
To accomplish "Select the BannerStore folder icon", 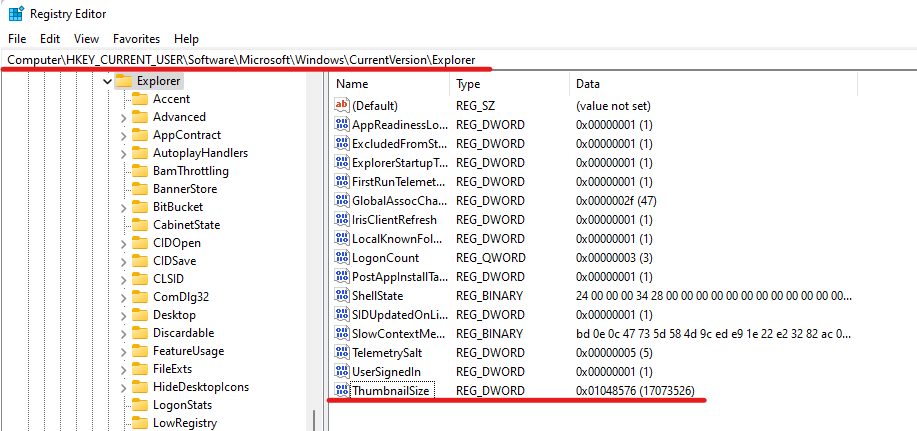I will [140, 189].
